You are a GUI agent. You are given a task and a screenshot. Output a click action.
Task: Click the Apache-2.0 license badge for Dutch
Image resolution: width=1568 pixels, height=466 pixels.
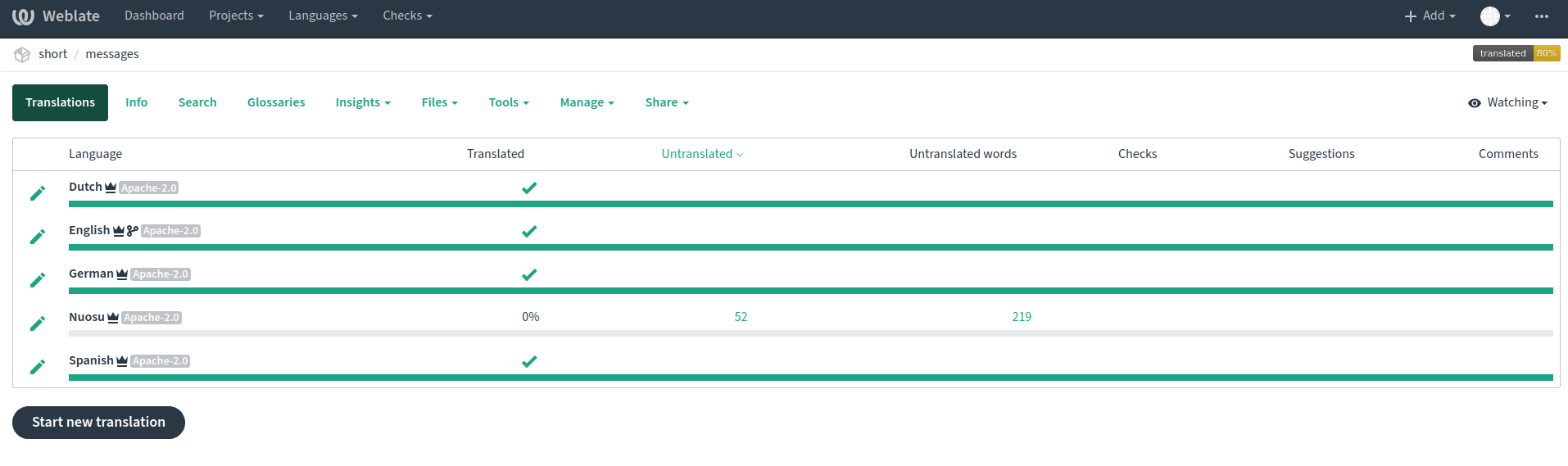coord(148,188)
